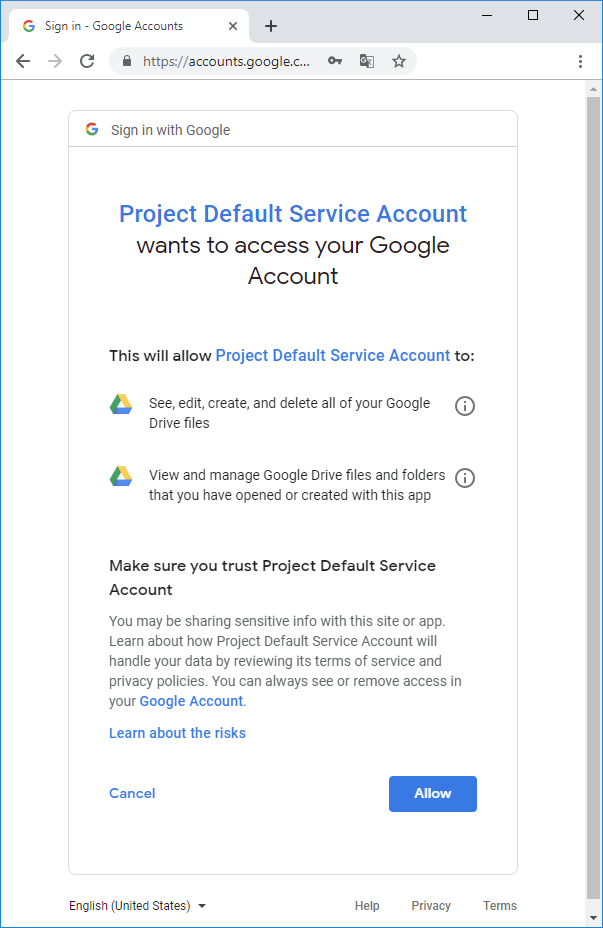Show info for delete all Drive files permission
603x928 pixels.
coord(465,406)
